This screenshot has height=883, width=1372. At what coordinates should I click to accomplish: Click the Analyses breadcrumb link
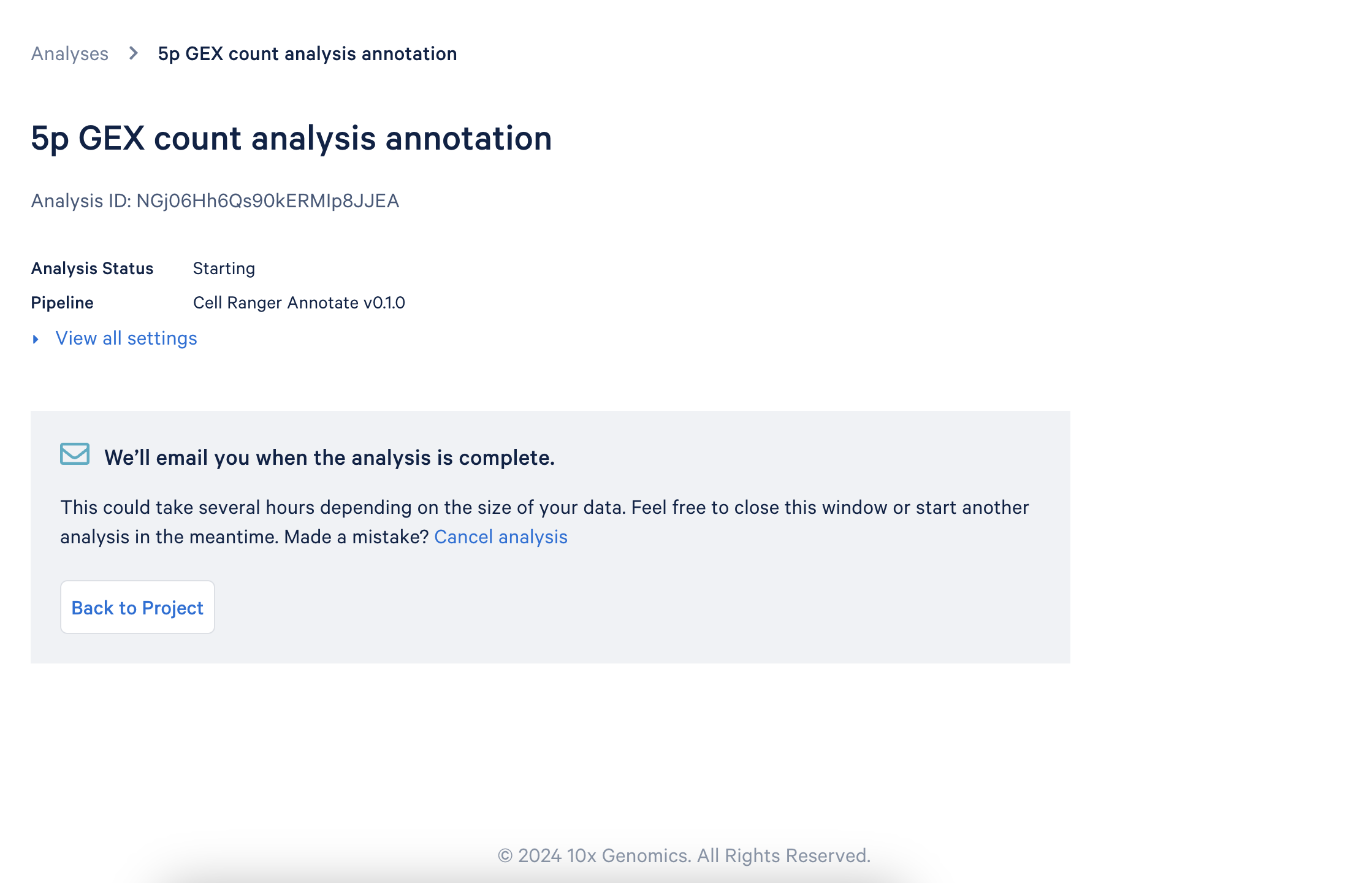pyautogui.click(x=69, y=54)
